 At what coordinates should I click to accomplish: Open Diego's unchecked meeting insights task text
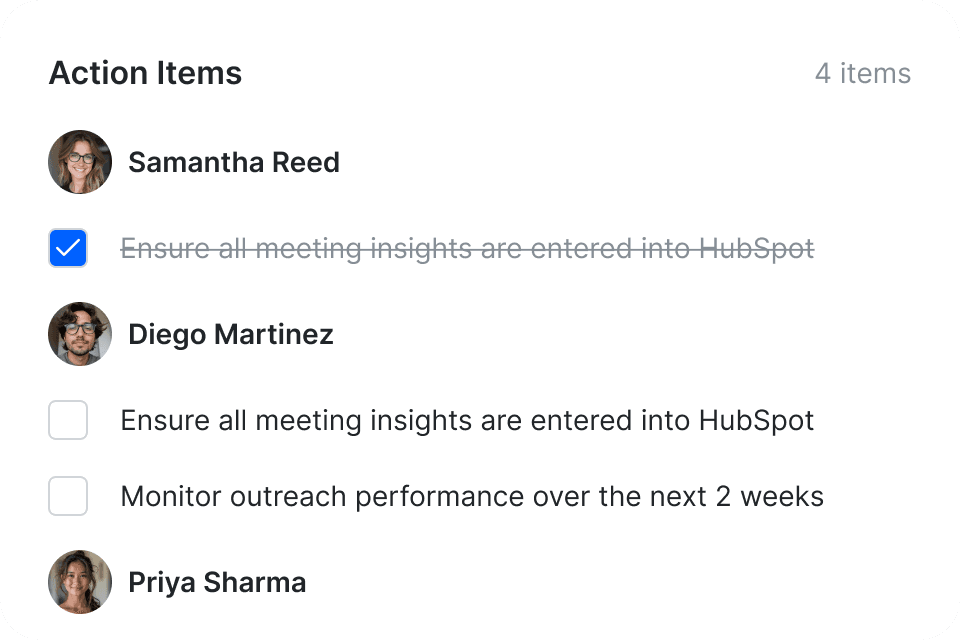[x=467, y=421]
